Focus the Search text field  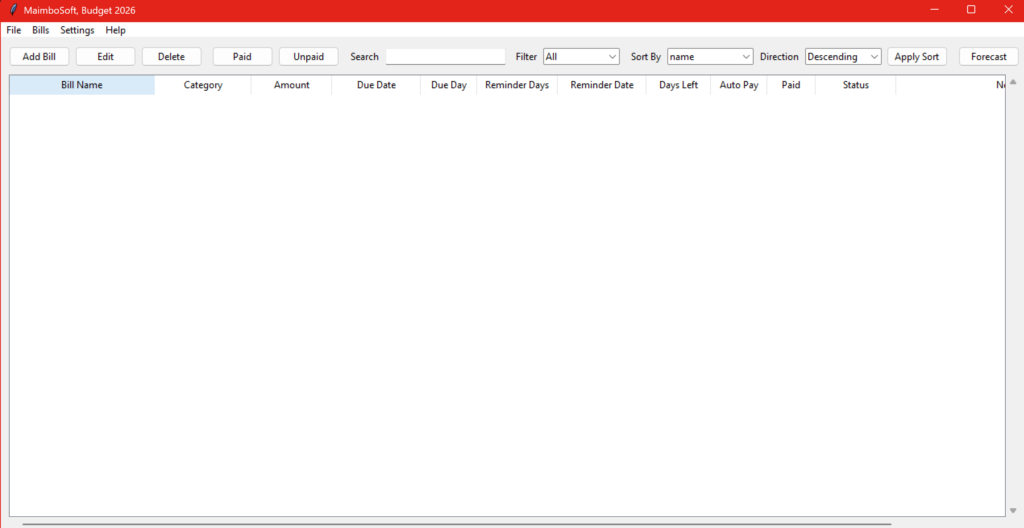(445, 57)
